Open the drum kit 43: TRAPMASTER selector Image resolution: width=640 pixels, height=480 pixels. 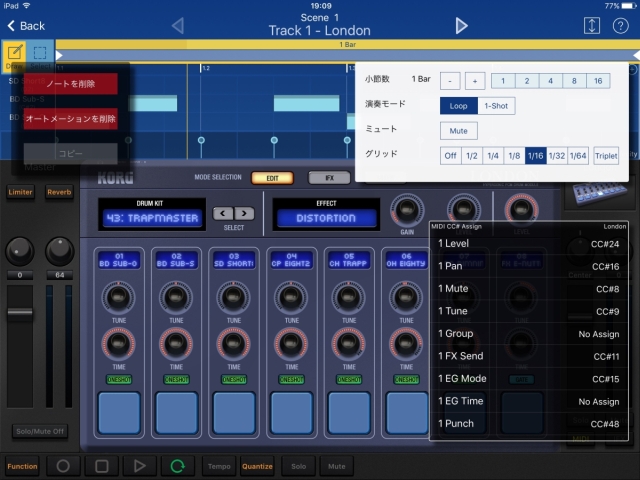152,217
